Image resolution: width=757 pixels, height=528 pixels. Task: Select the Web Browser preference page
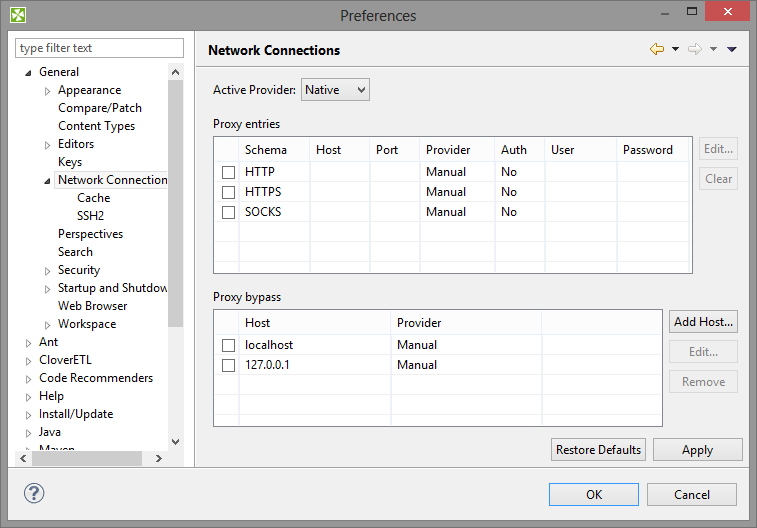pos(93,306)
